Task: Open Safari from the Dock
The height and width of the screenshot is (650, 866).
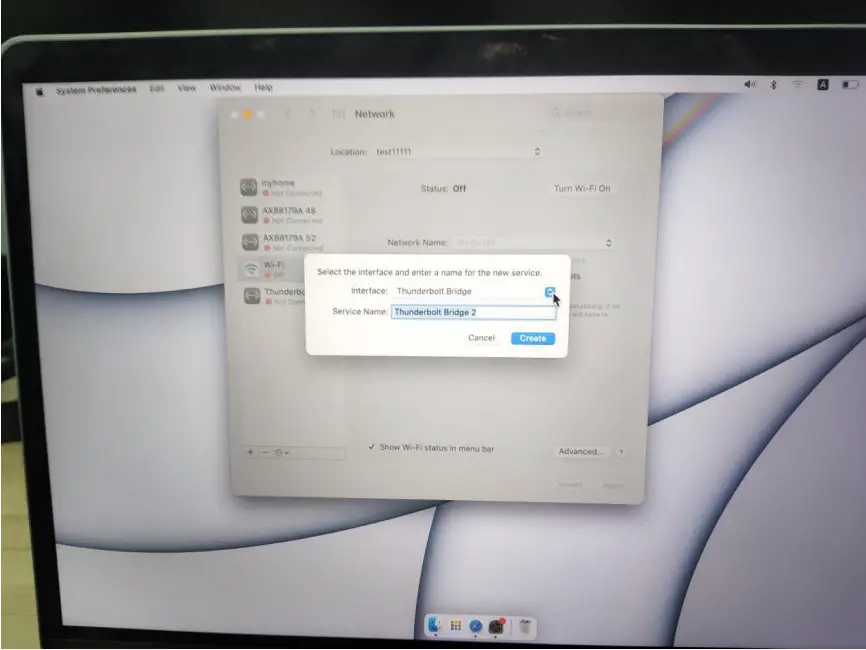Action: tap(476, 626)
